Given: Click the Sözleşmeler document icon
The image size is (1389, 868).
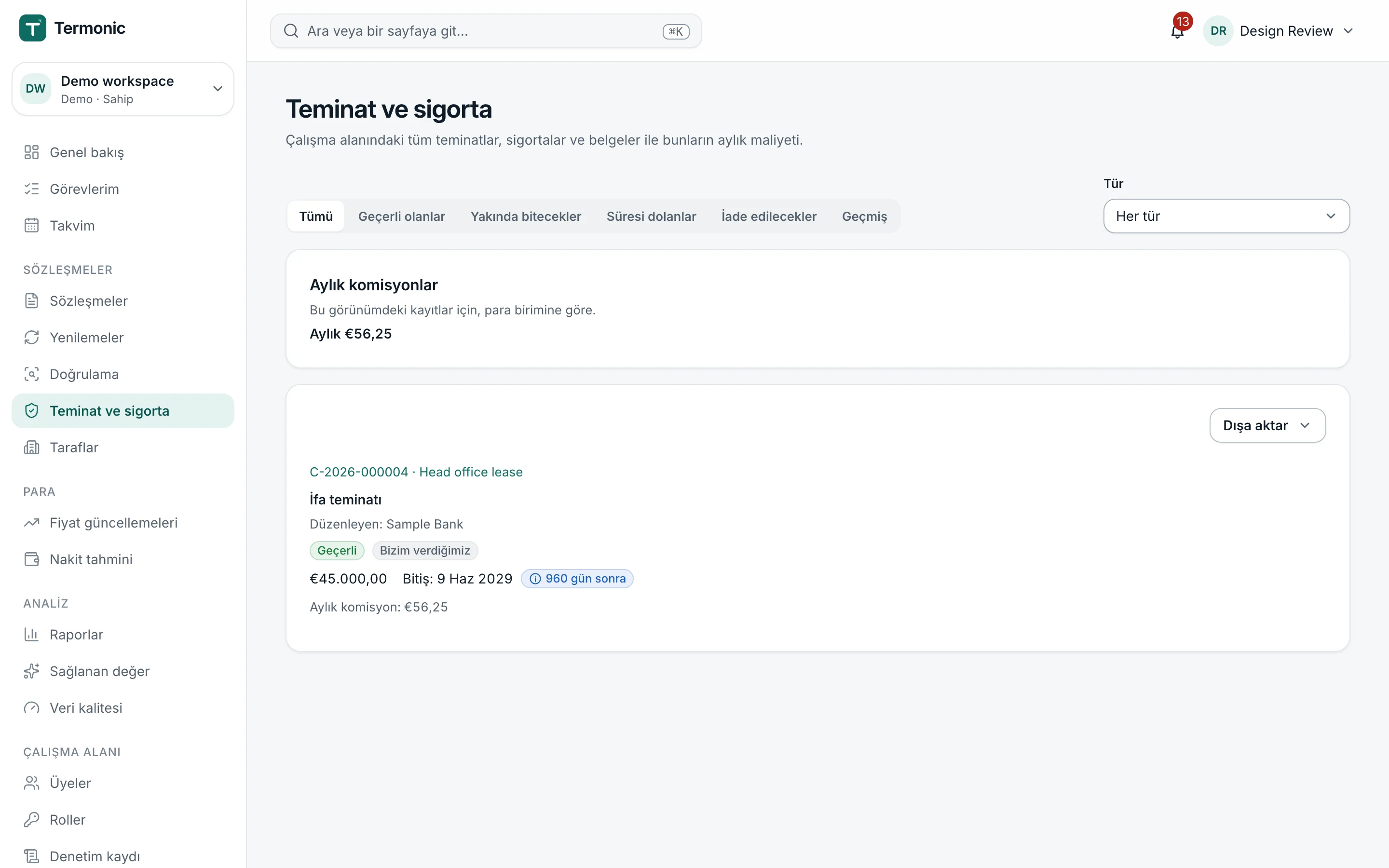Looking at the screenshot, I should [x=31, y=301].
